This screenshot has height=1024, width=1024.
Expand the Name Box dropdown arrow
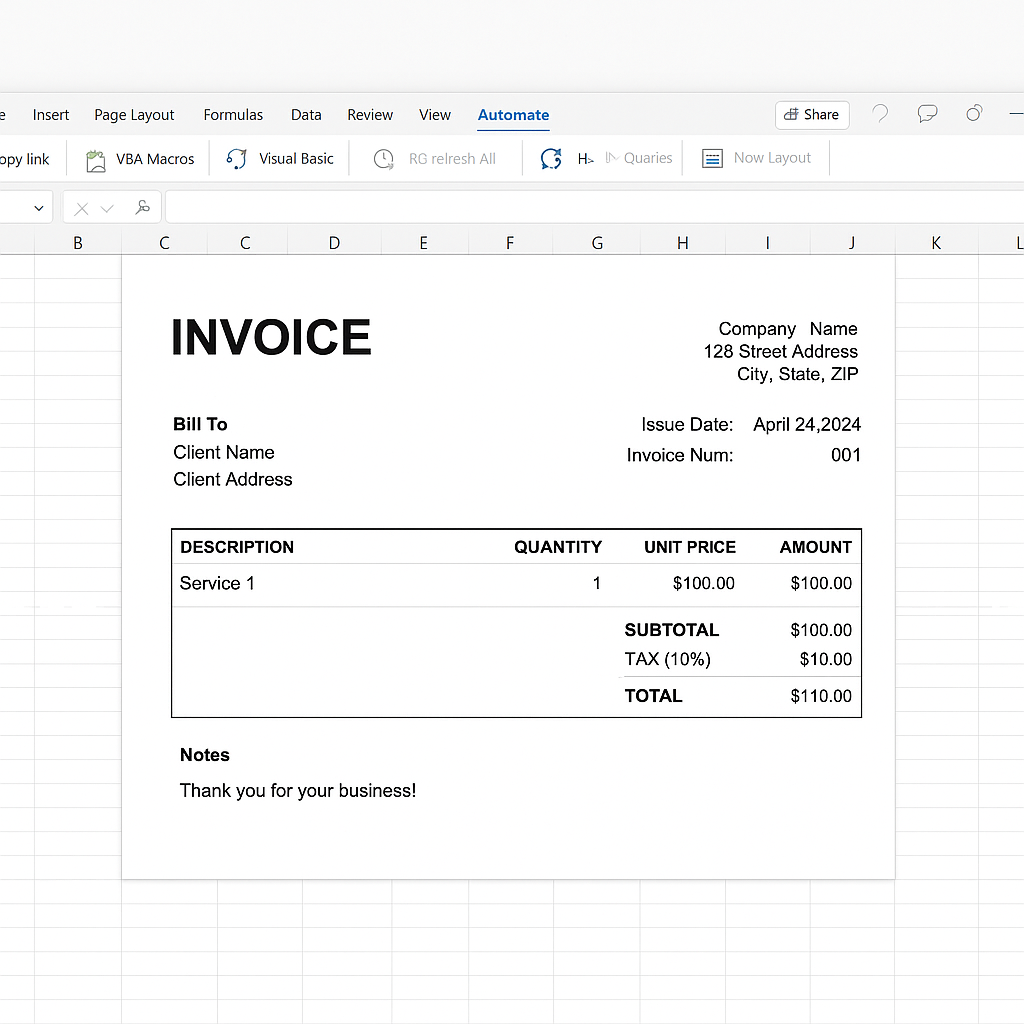[39, 208]
